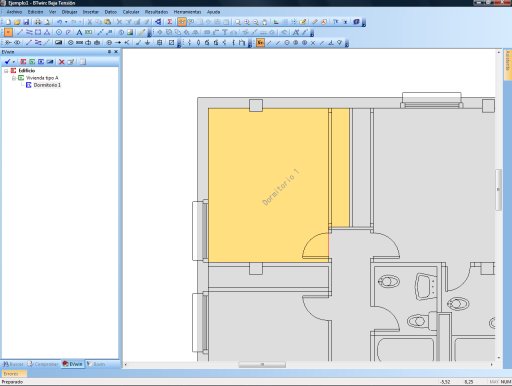
Task: Click the Save diskette icon
Action: pos(26,22)
